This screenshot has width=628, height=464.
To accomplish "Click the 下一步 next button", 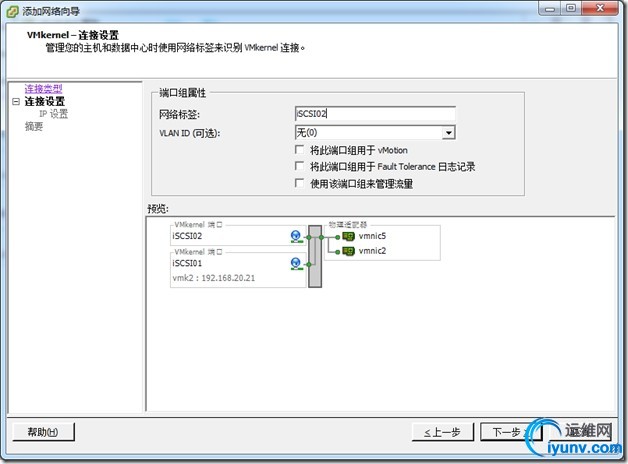I will pos(511,432).
